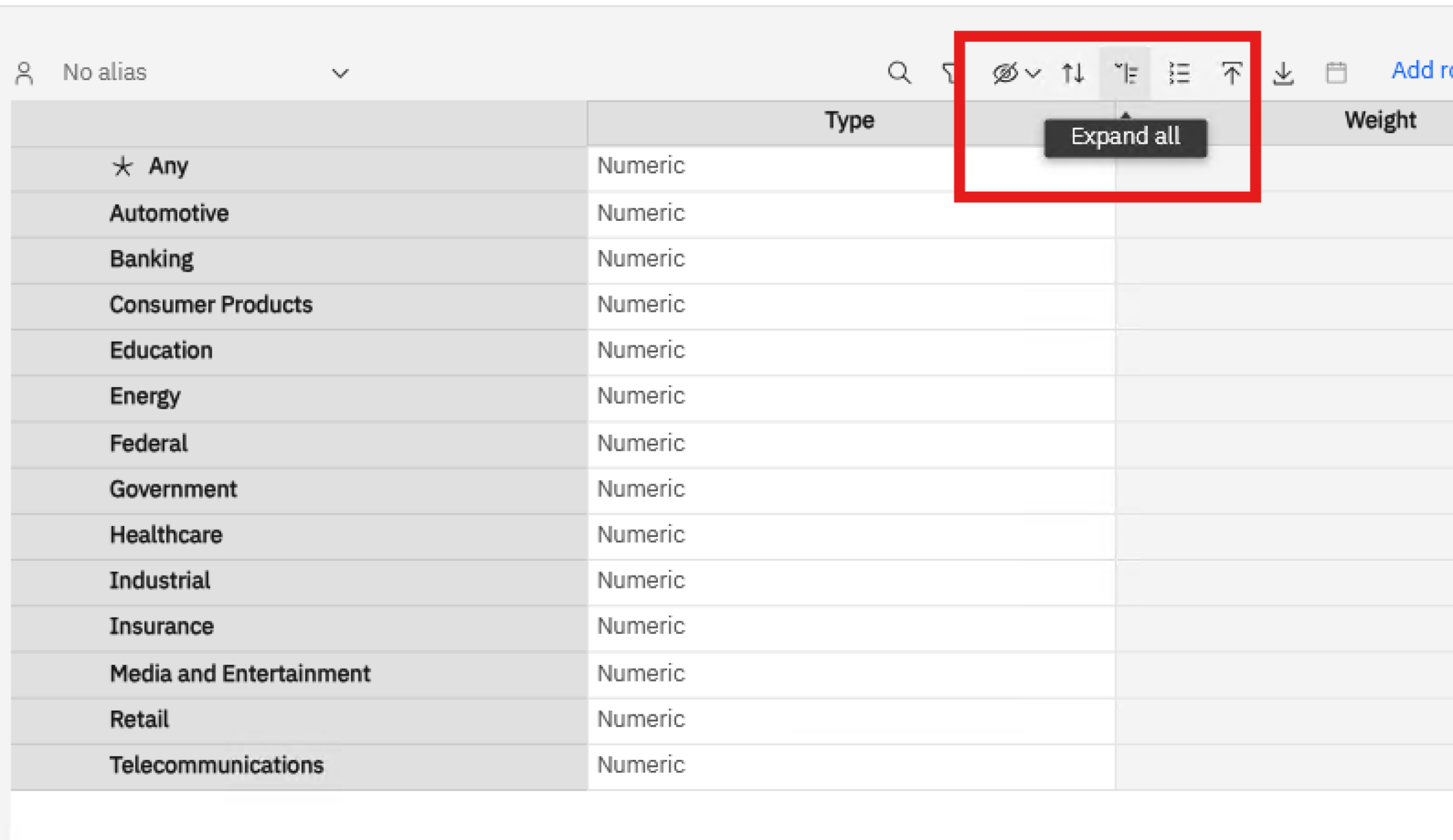Click Weight cell for Insurance row
This screenshot has width=1453, height=840.
[1284, 627]
